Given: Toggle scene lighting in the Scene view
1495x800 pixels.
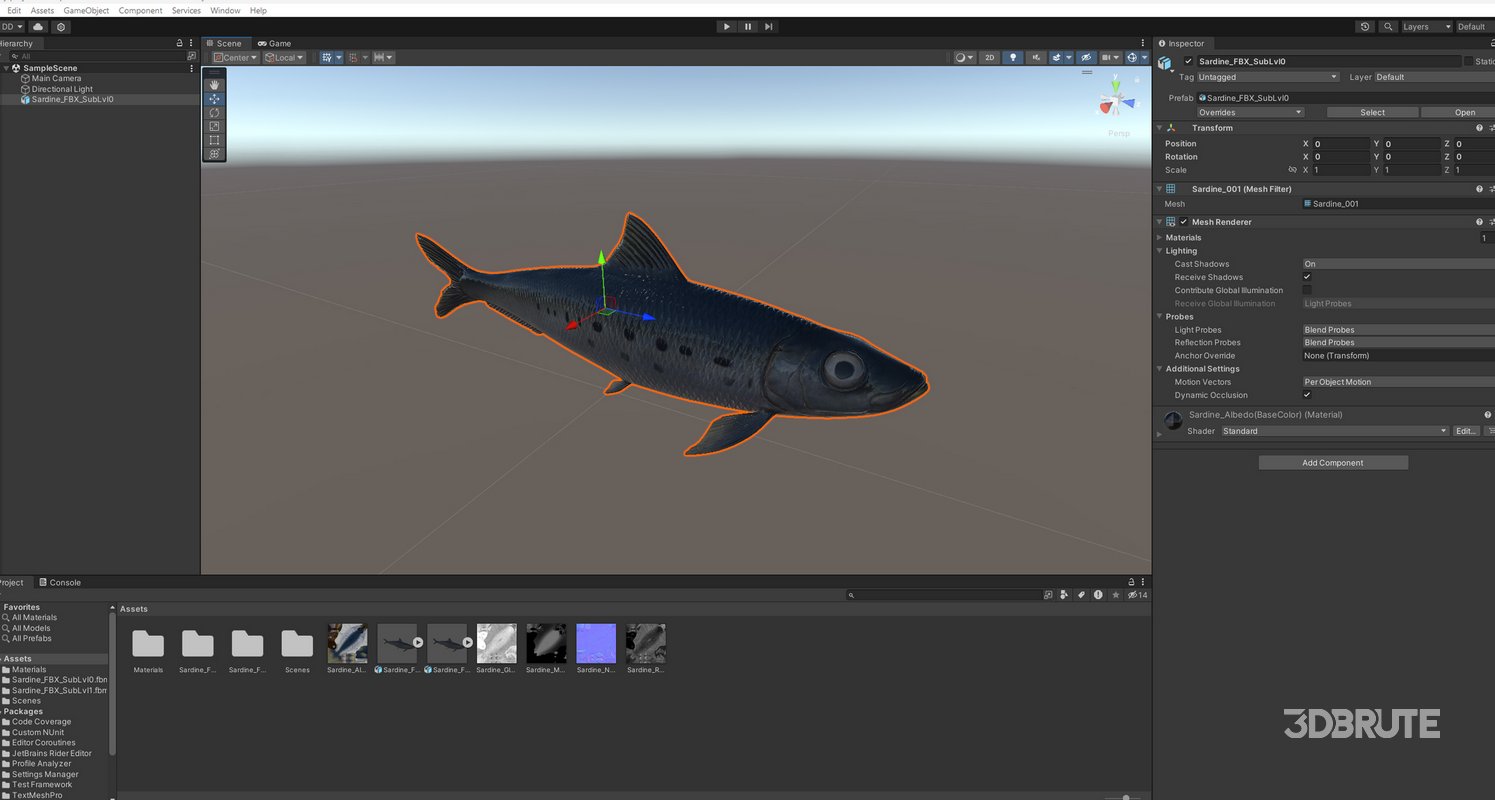Looking at the screenshot, I should coord(1013,57).
